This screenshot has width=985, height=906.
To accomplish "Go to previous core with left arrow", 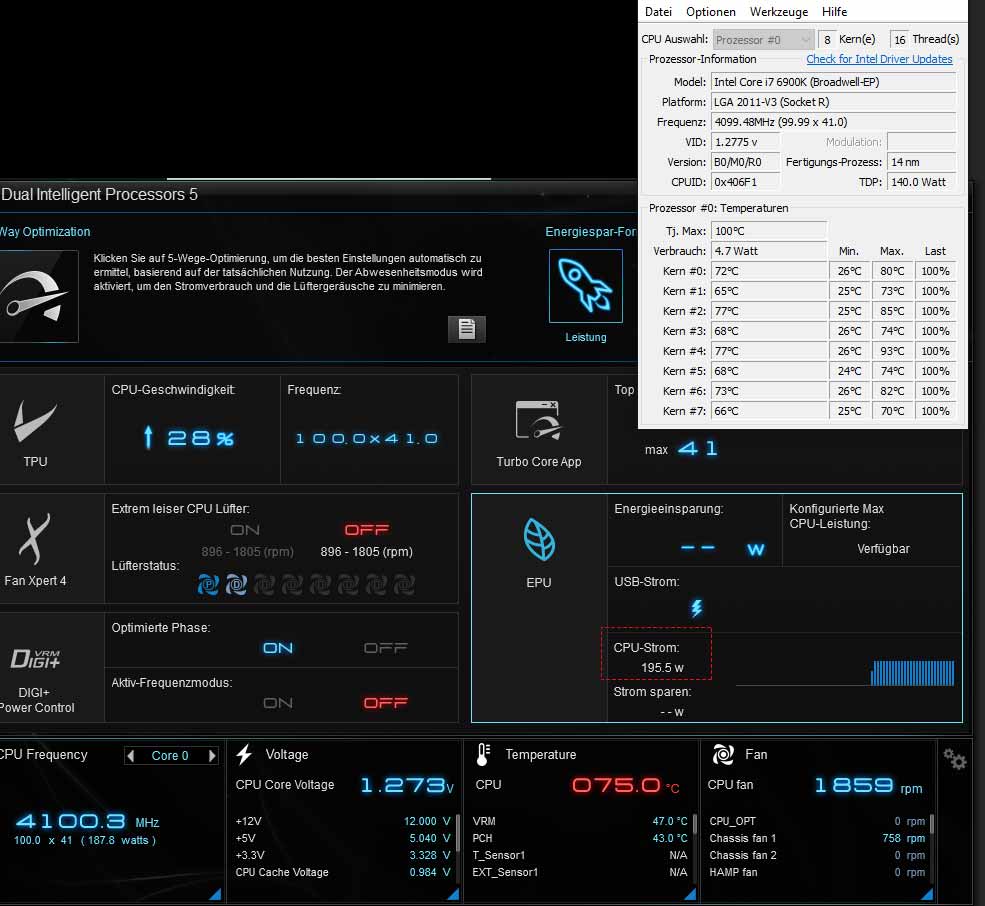I will [x=131, y=755].
